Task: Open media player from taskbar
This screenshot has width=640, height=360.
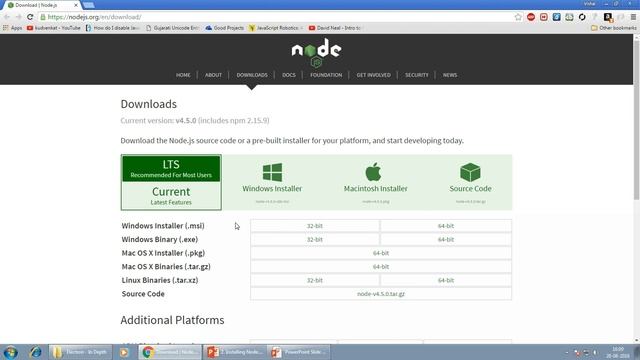Action: 124,352
